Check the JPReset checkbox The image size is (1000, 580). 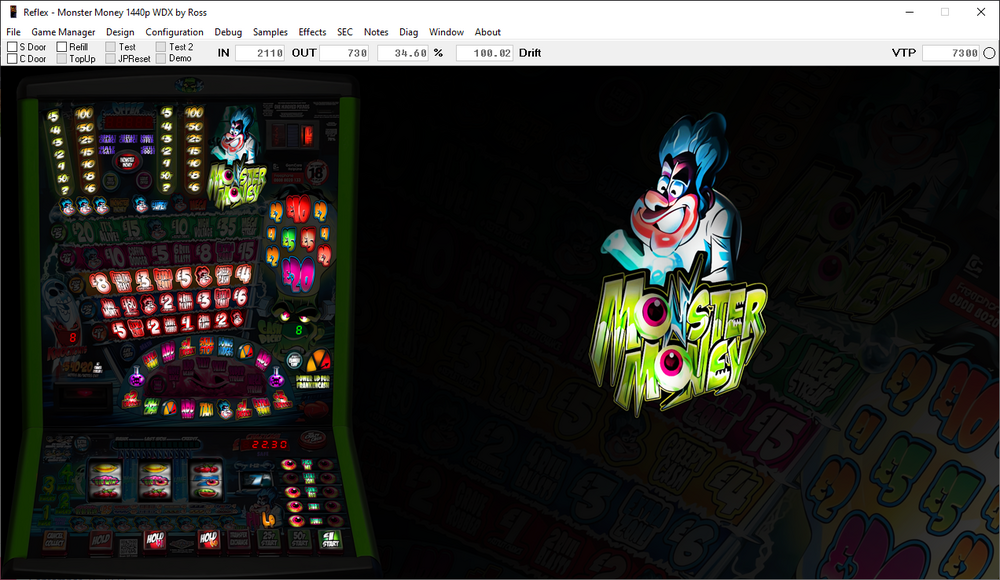click(110, 59)
